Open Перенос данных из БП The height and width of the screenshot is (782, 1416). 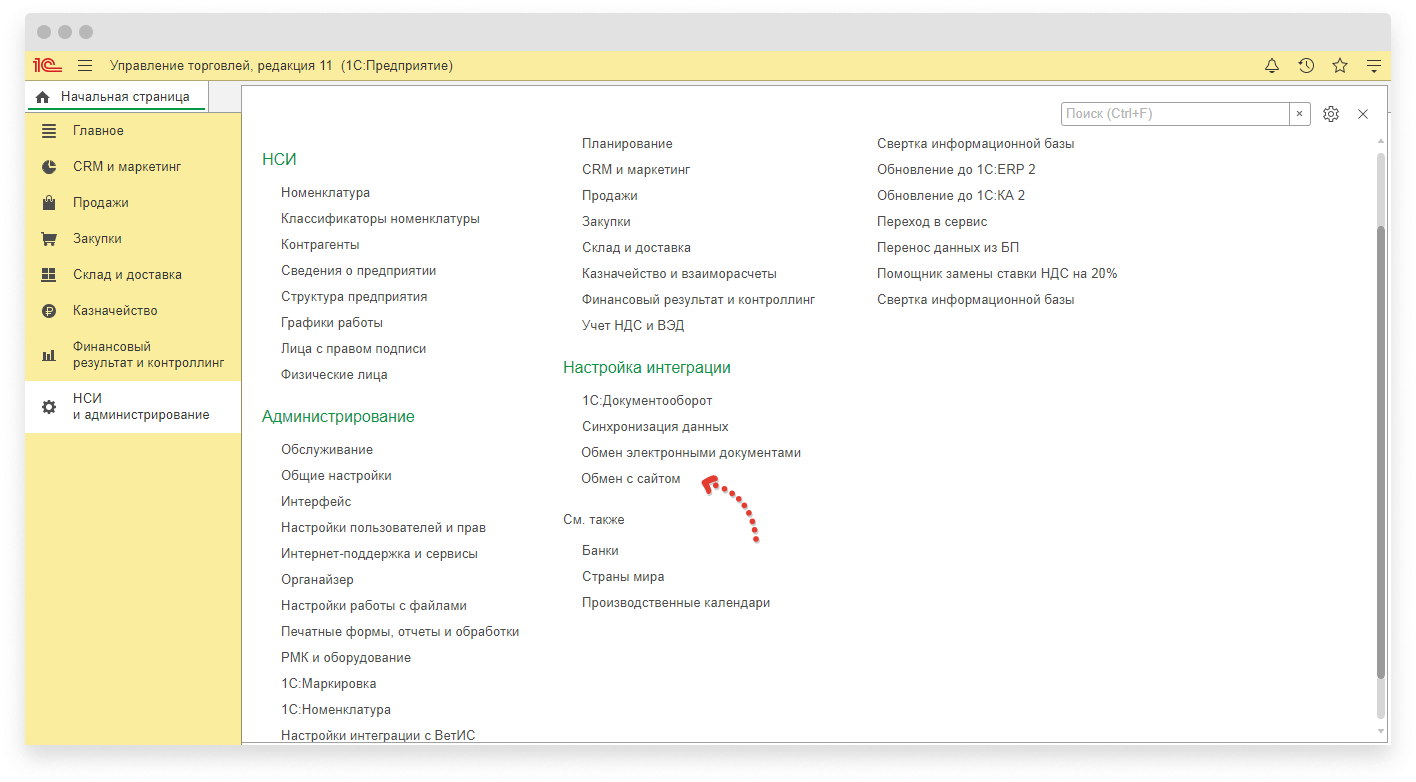click(948, 248)
